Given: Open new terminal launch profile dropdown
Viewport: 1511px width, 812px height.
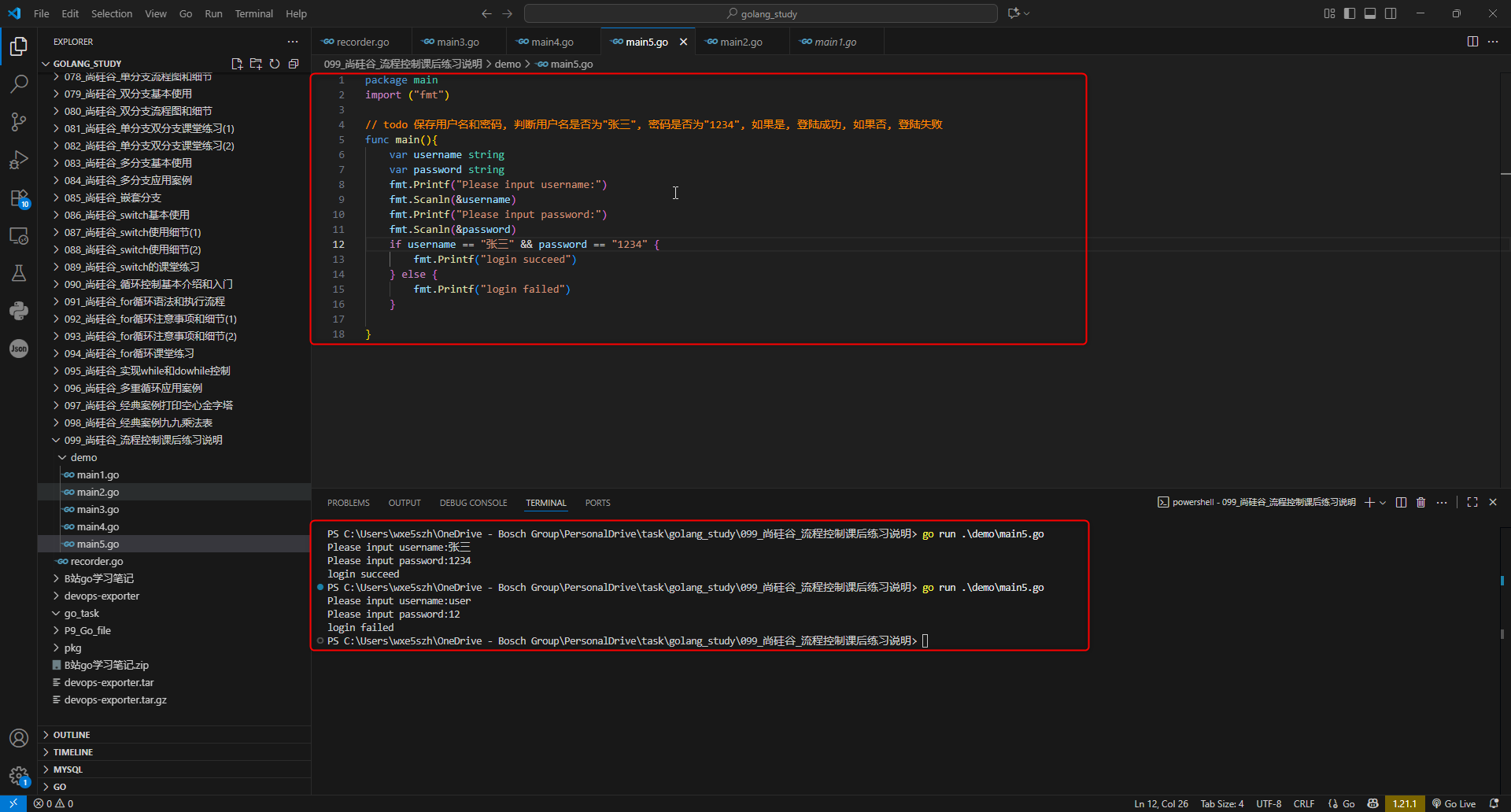Looking at the screenshot, I should [x=1383, y=502].
